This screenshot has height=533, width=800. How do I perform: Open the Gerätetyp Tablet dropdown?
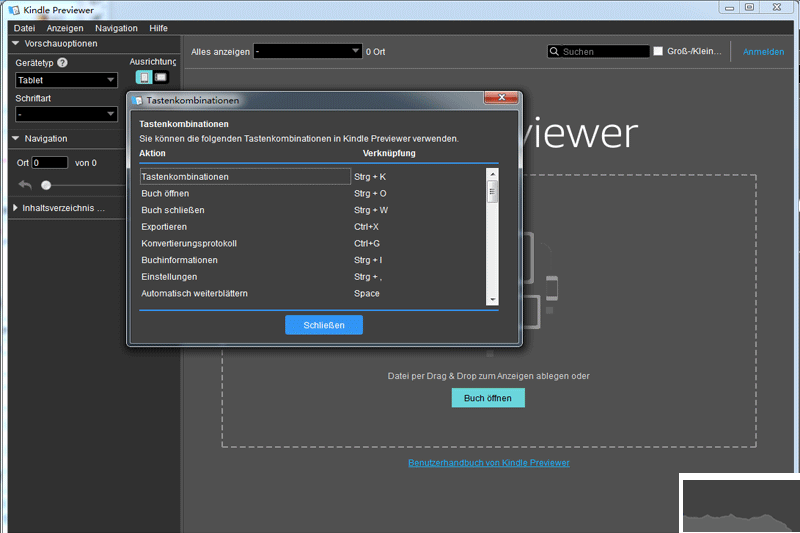[x=66, y=80]
